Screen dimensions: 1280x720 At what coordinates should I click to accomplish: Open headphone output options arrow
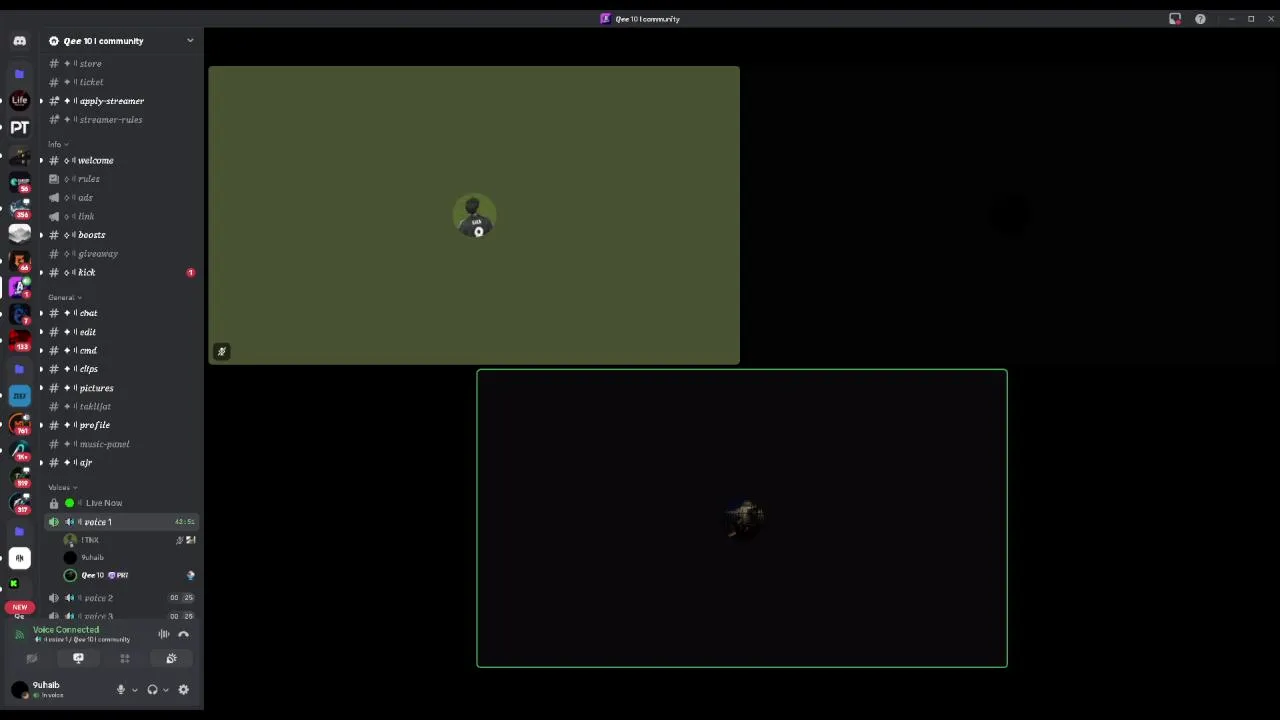pos(165,690)
